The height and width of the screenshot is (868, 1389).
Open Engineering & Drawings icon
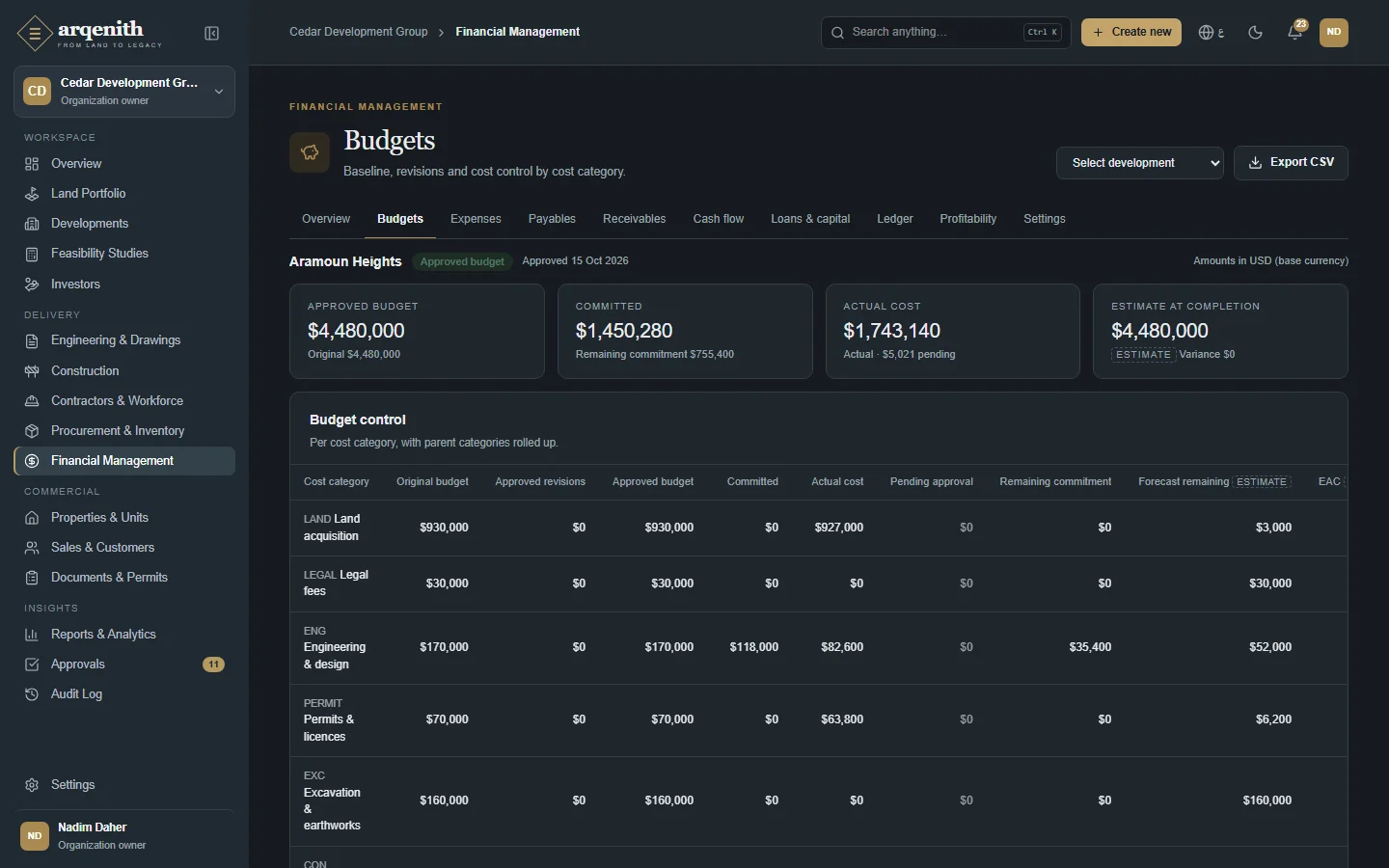[32, 340]
